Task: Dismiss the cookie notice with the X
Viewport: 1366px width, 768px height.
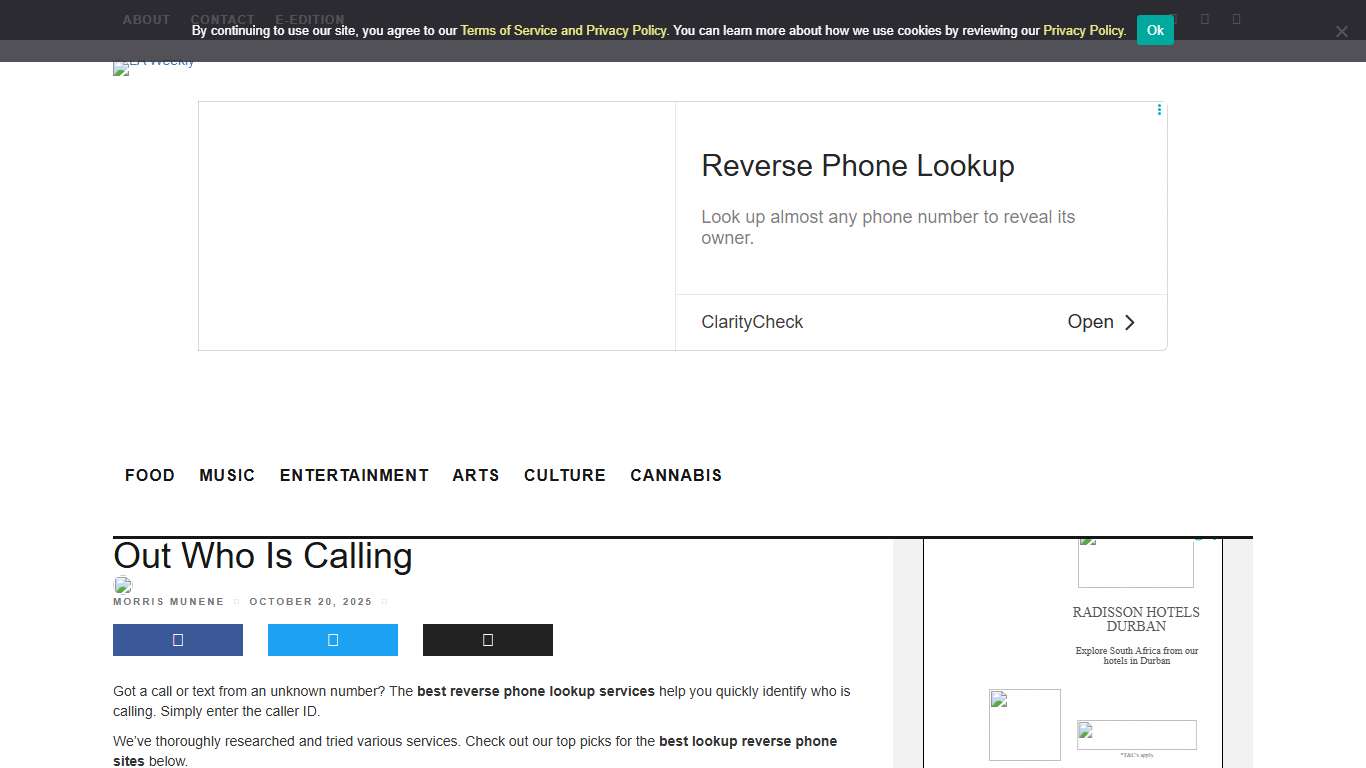Action: [x=1341, y=31]
